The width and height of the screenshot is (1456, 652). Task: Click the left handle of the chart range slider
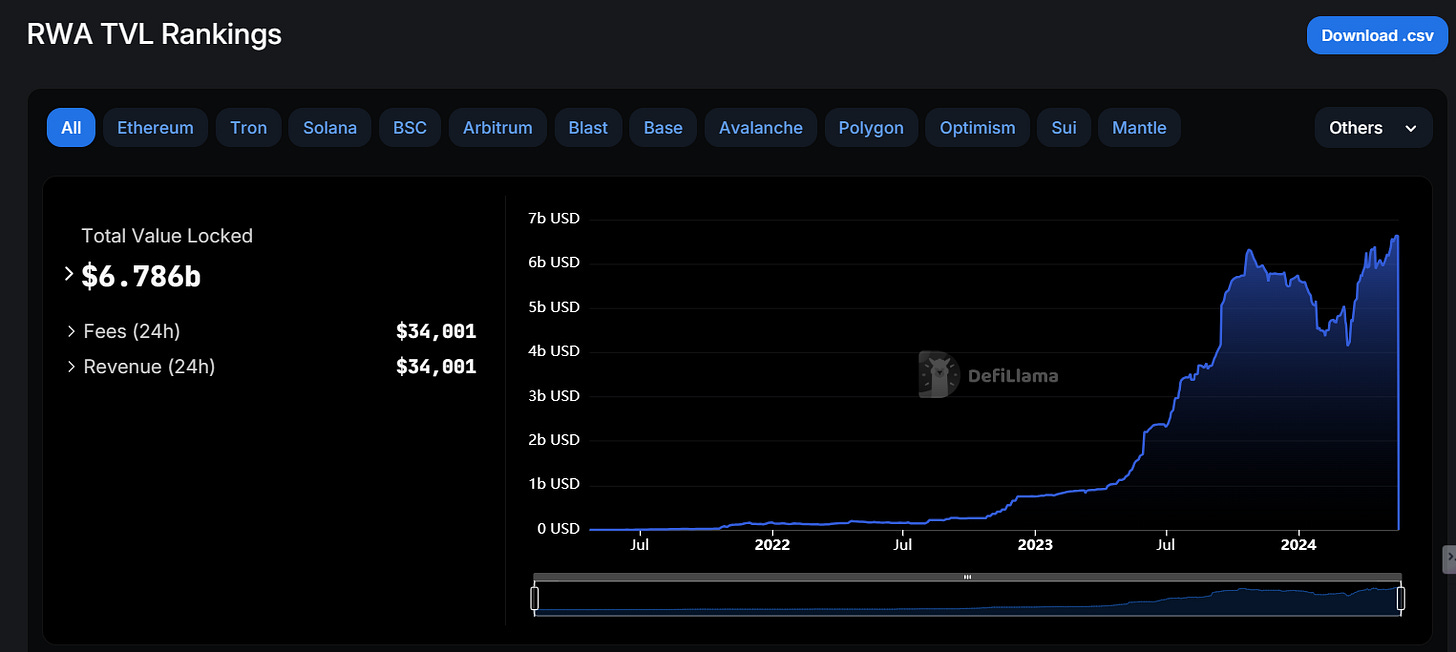pos(535,599)
